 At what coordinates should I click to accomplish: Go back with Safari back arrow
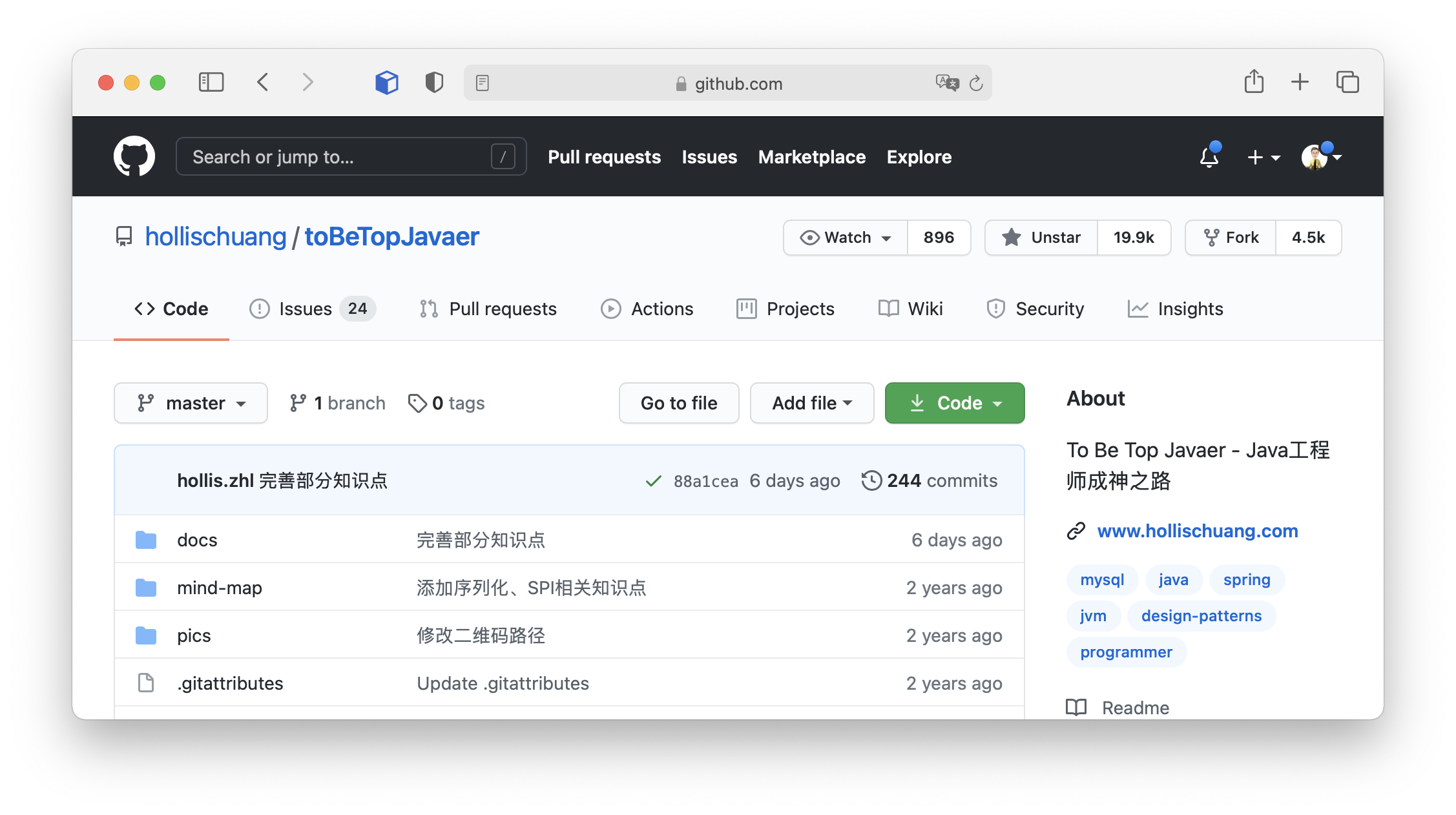[x=262, y=82]
